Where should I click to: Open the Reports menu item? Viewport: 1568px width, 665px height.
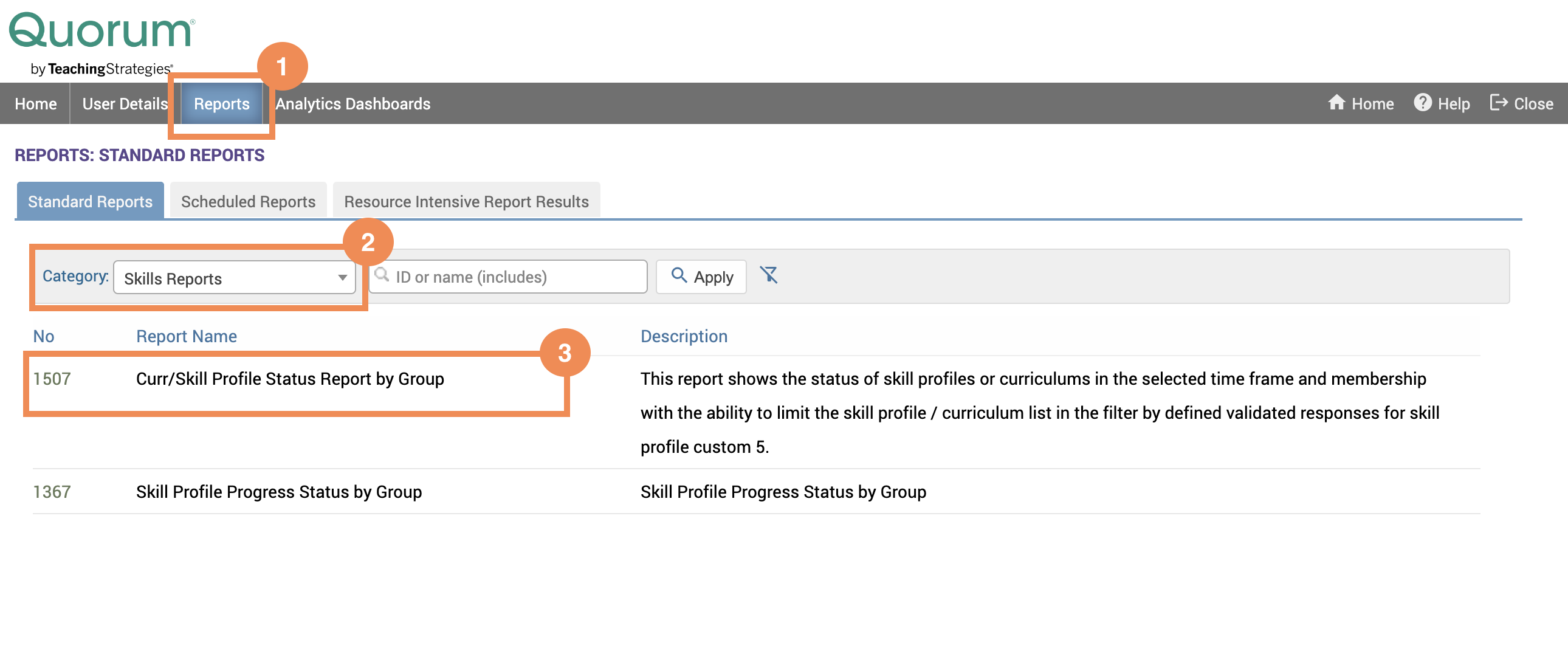click(222, 103)
